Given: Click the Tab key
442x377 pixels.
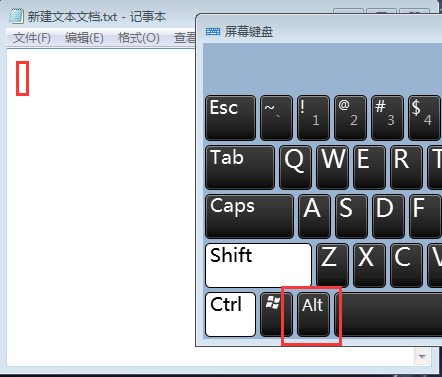Looking at the screenshot, I should (240, 167).
